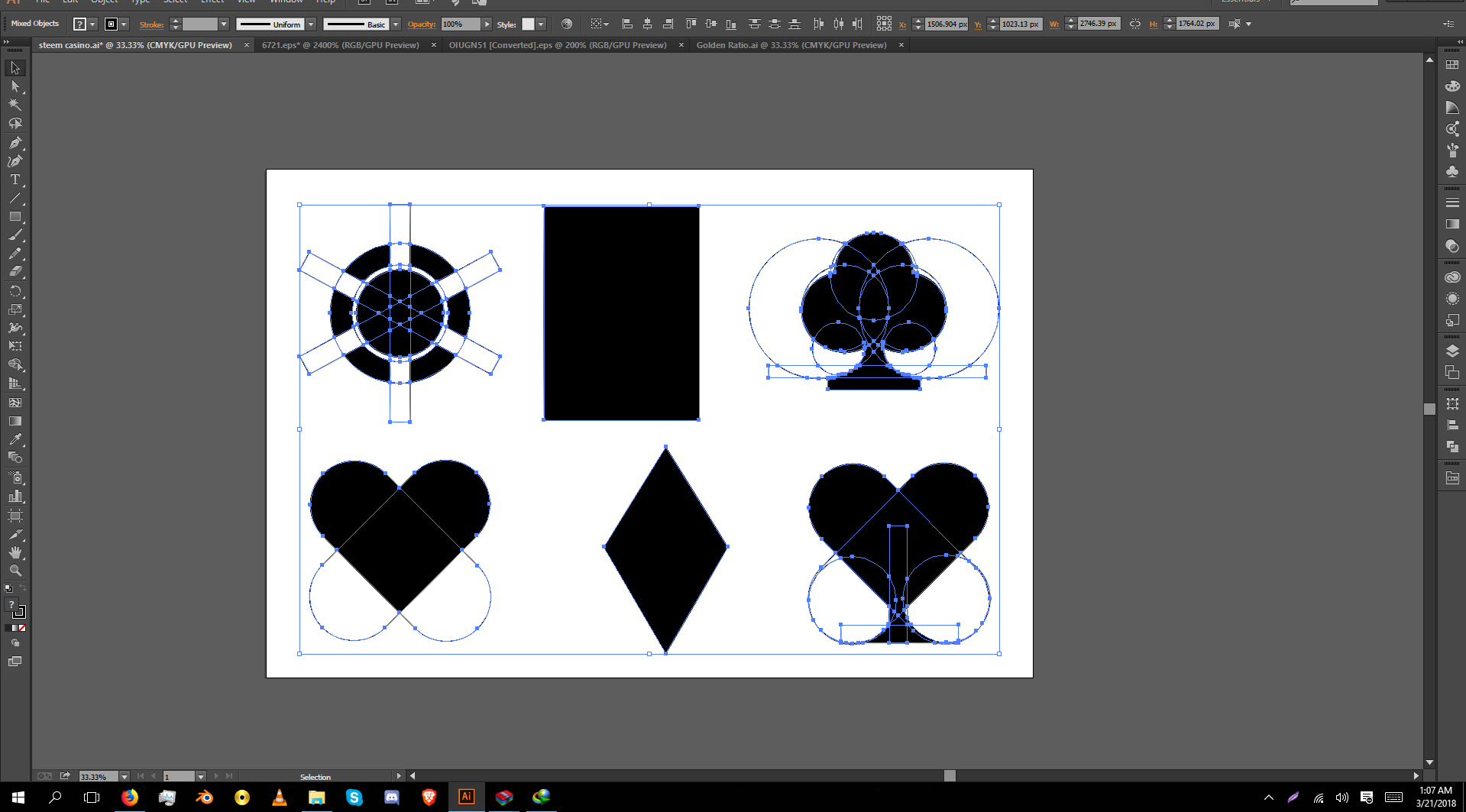Select the Artboard tool
This screenshot has width=1466, height=812.
tap(15, 516)
